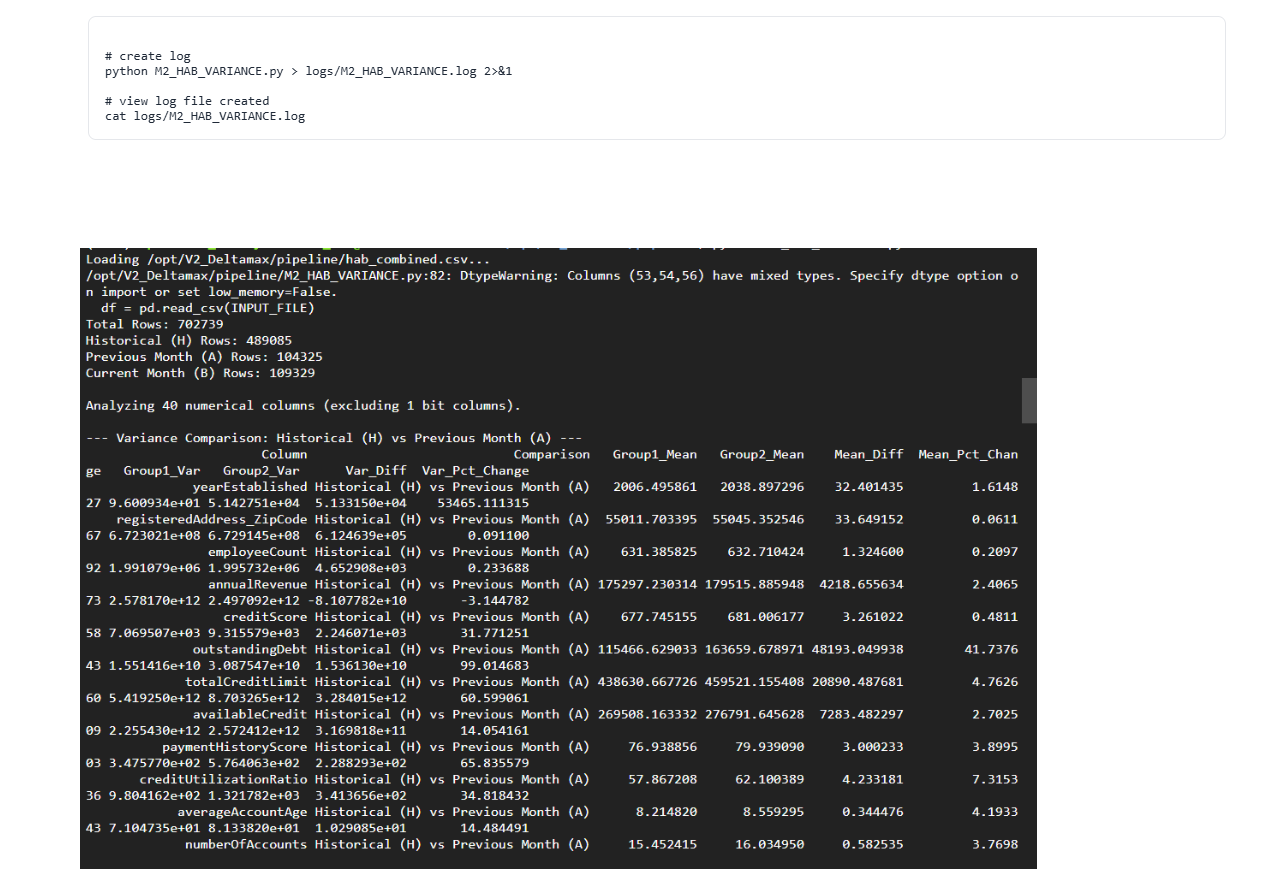
Task: Click the python M2_HAB_VARIANCE.py command line
Action: (x=308, y=72)
